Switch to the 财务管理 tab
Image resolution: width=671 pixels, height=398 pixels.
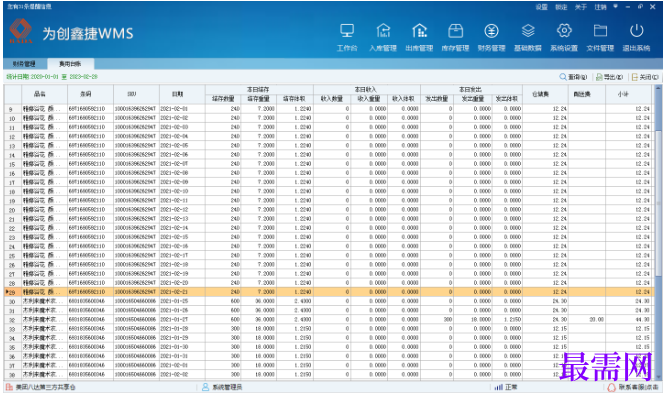coord(24,64)
